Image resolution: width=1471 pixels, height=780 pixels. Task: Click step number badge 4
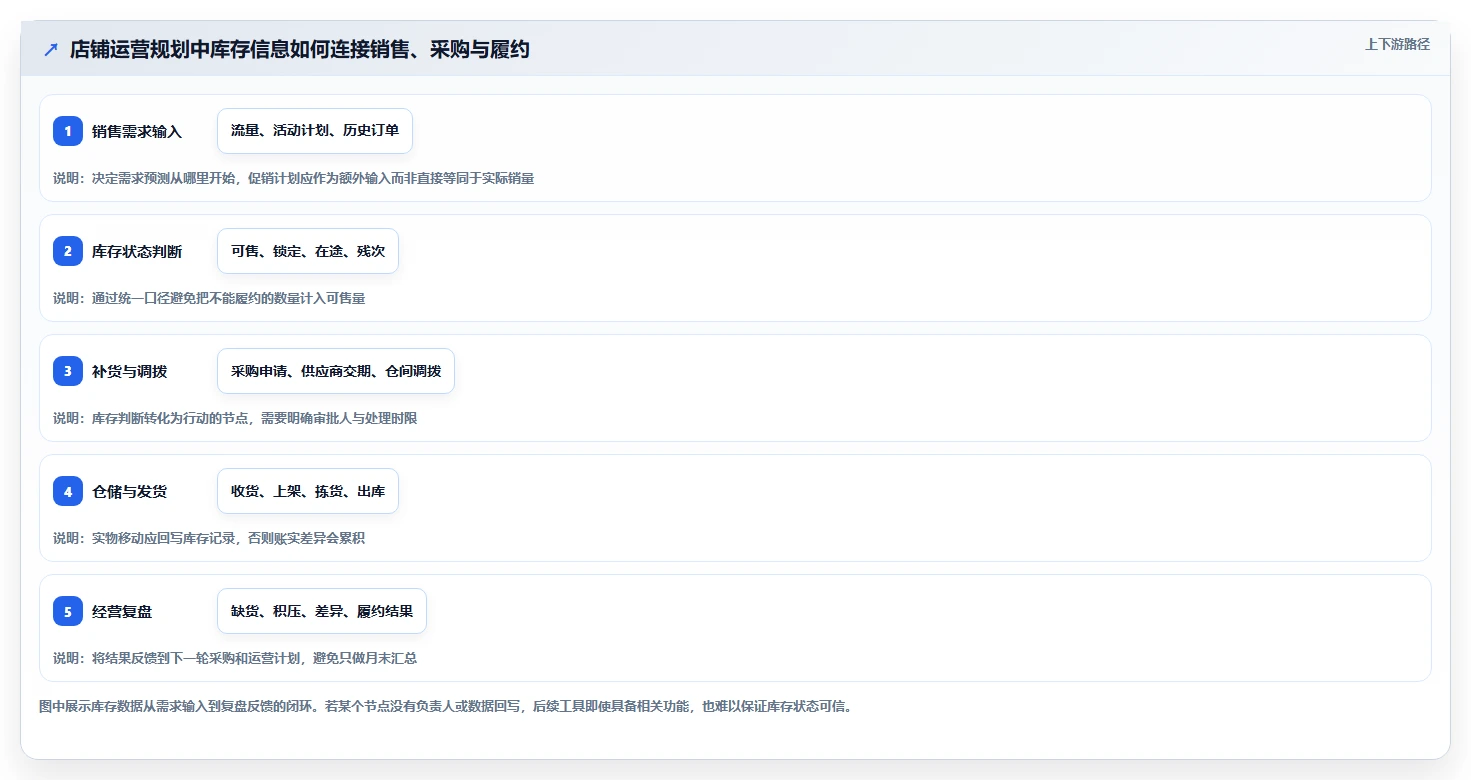pos(68,491)
